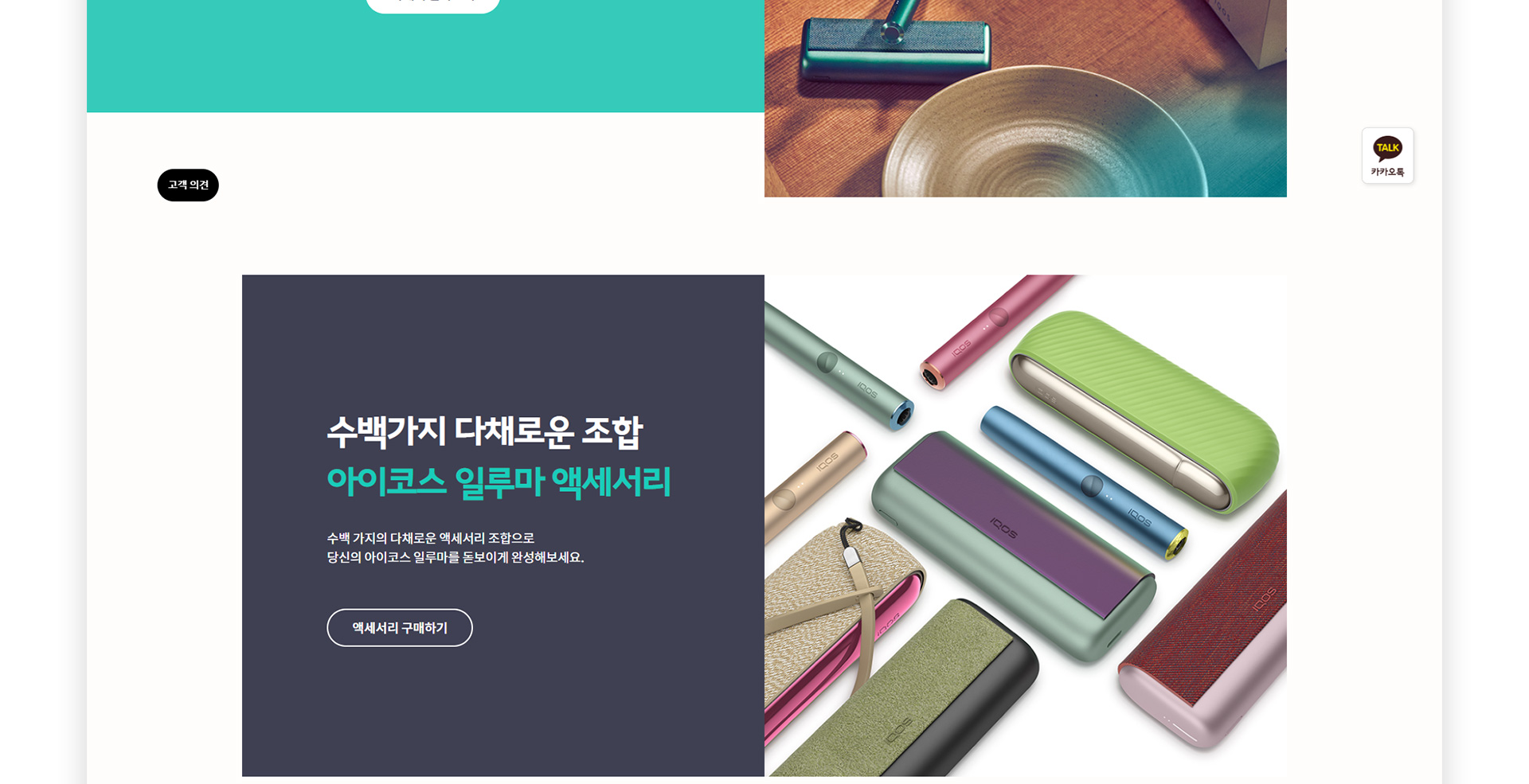Select the blue IQOS holder stick
1529x784 pixels.
click(1085, 482)
